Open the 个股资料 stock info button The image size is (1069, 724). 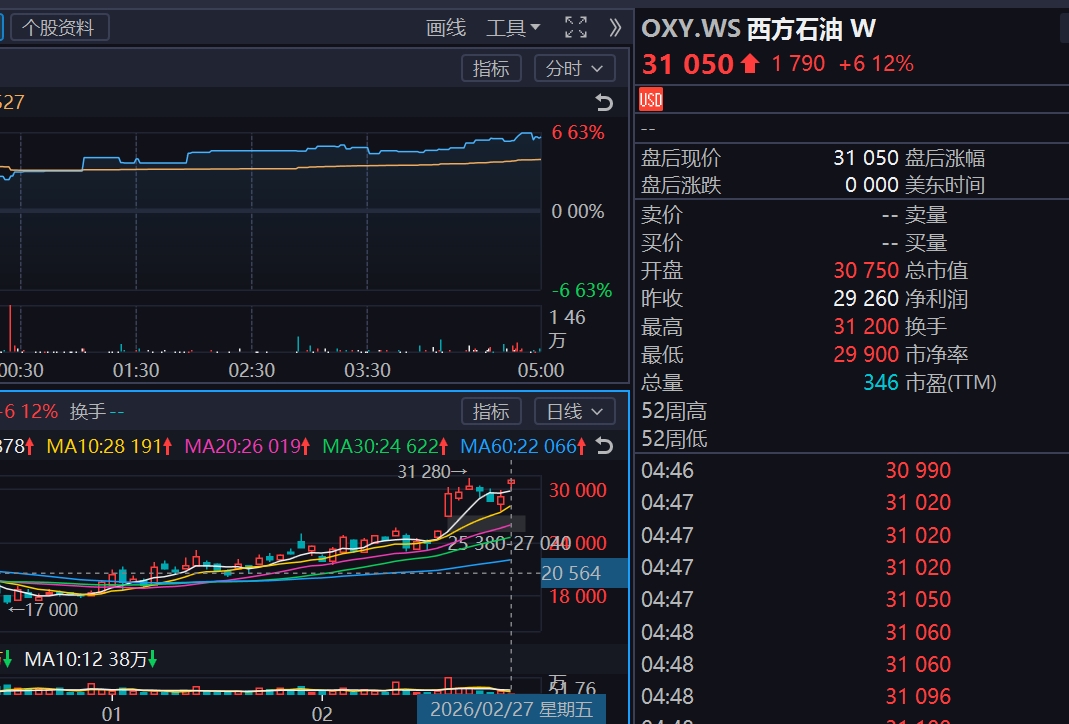(x=59, y=28)
